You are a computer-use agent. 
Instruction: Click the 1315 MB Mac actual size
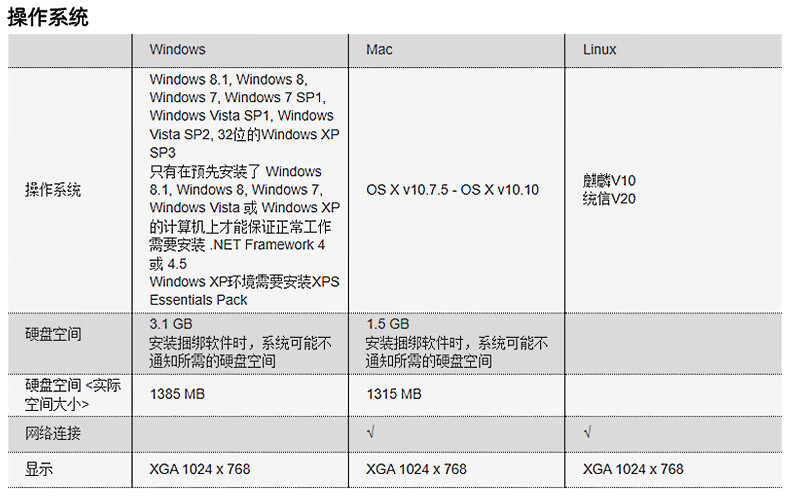(x=394, y=394)
